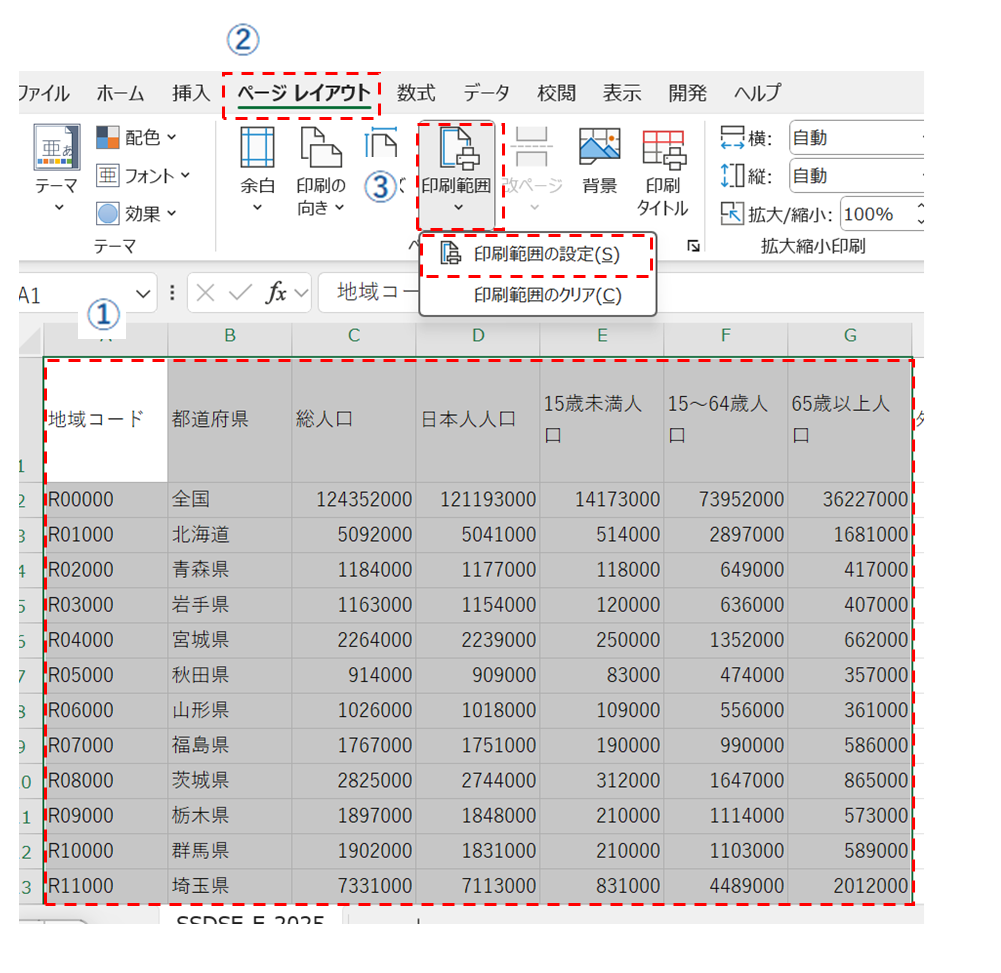
Task: Click the 効果 (Effects) icon
Action: click(x=108, y=213)
